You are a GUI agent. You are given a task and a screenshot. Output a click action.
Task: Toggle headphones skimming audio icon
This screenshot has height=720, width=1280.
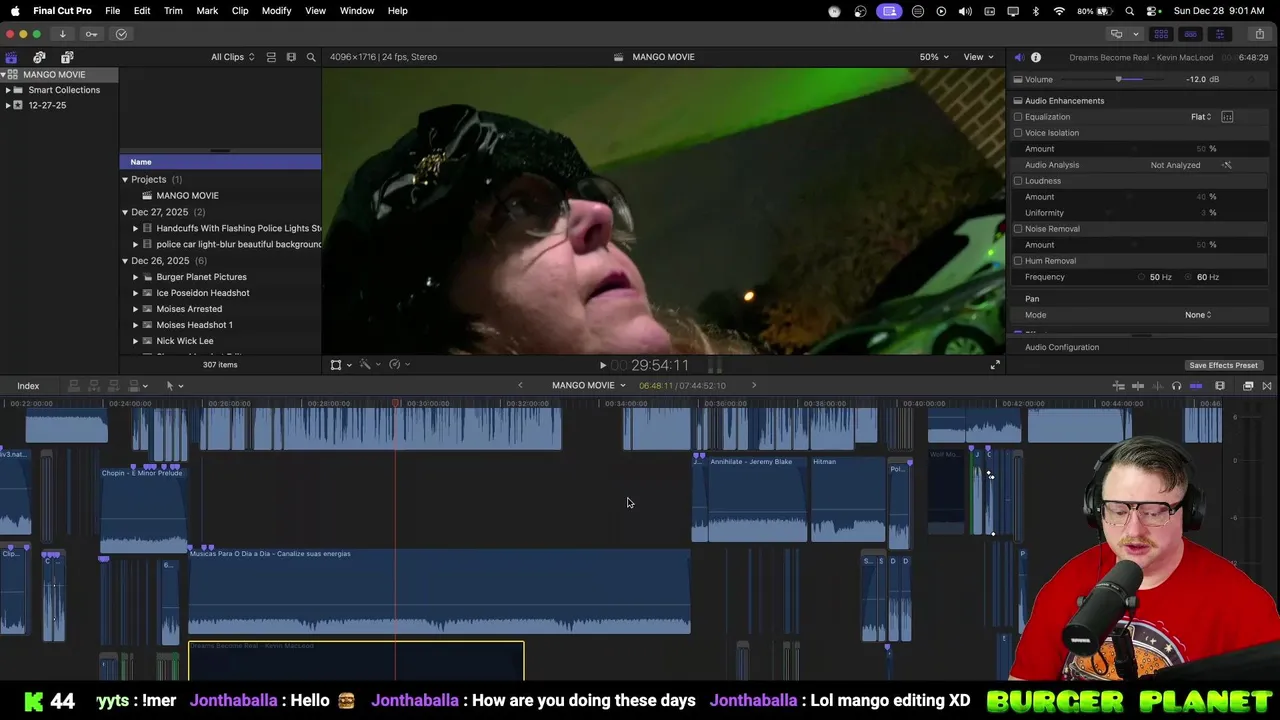click(1176, 386)
